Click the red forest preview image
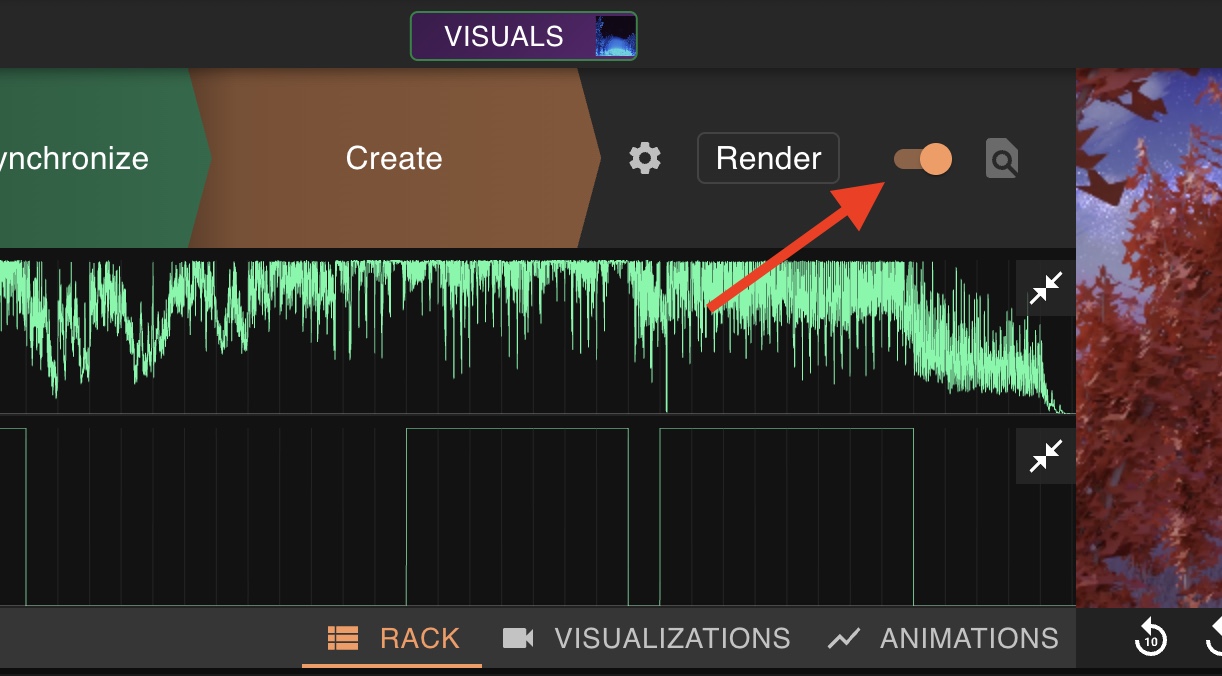Viewport: 1222px width, 676px height. [x=1149, y=337]
